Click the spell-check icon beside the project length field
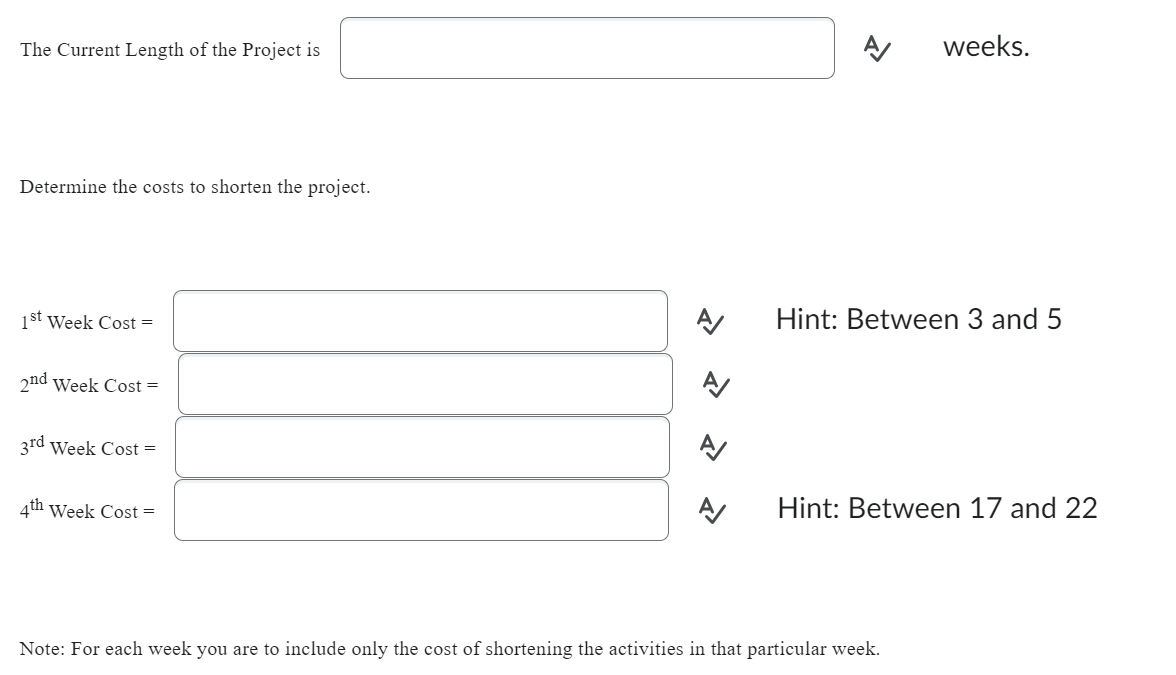 tap(877, 49)
